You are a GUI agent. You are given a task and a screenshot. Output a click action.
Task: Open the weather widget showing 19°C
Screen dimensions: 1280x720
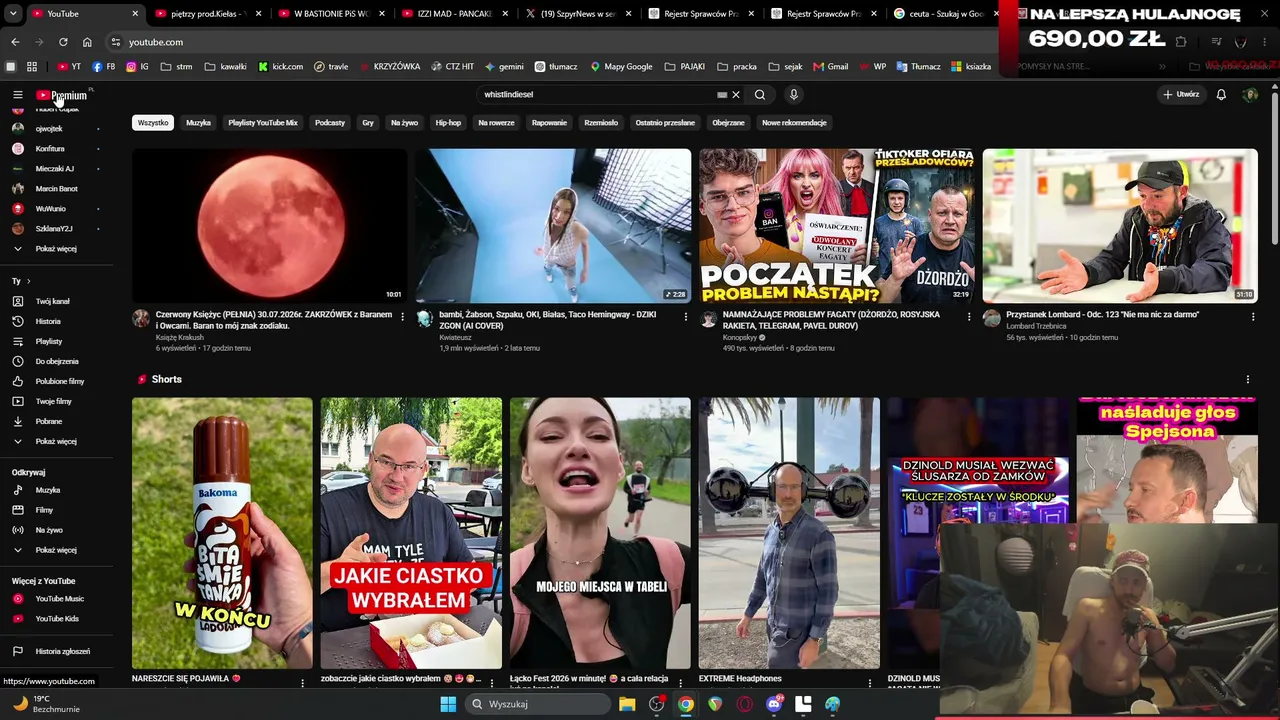(x=47, y=704)
